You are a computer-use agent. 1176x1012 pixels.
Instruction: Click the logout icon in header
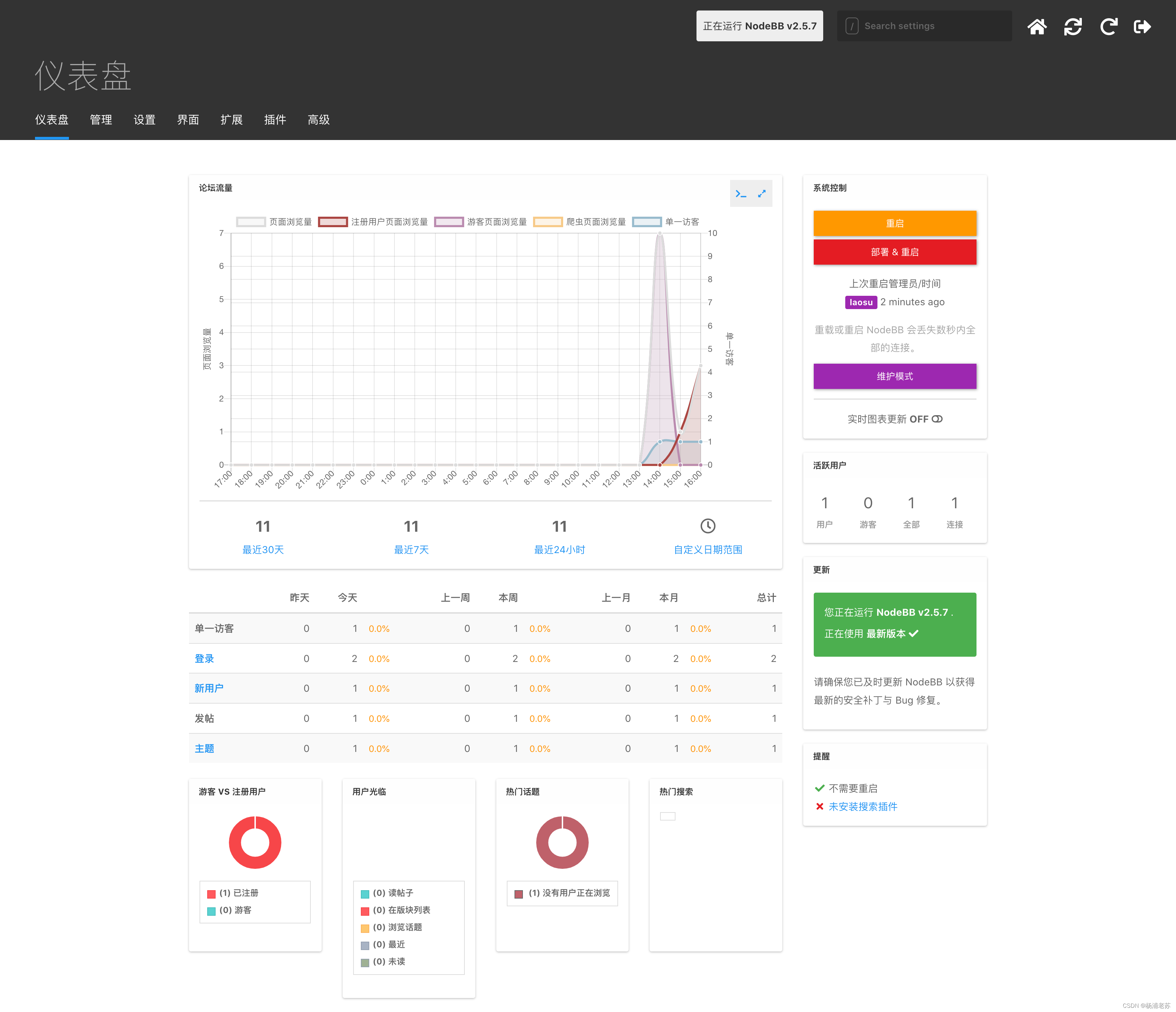coord(1142,26)
